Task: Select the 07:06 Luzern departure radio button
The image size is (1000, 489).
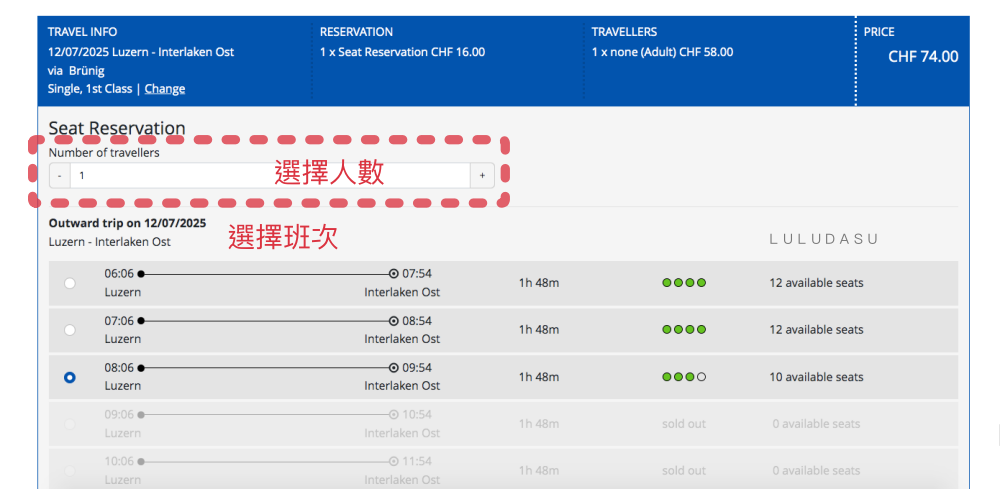Action: (x=70, y=330)
